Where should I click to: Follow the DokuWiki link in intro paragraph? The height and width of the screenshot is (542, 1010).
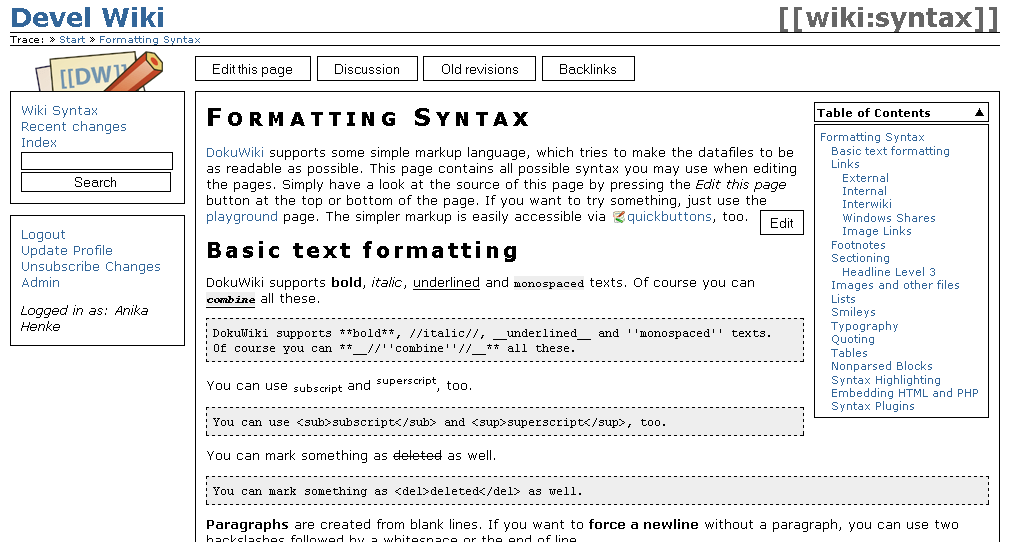[x=234, y=153]
